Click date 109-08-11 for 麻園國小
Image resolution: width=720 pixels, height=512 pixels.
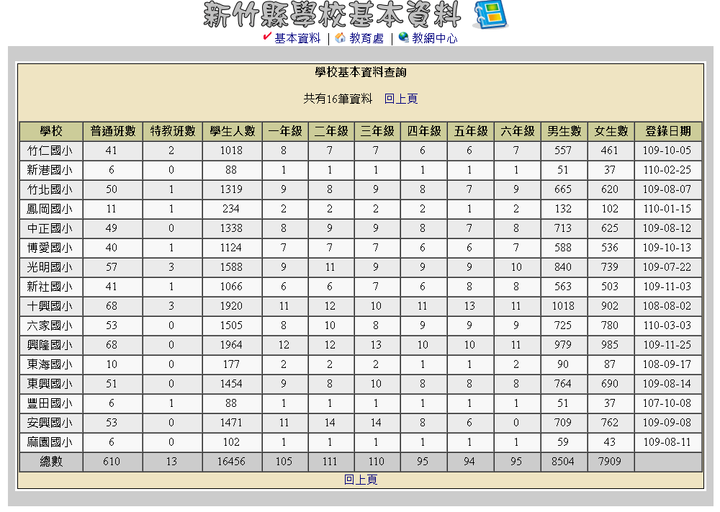click(x=667, y=442)
